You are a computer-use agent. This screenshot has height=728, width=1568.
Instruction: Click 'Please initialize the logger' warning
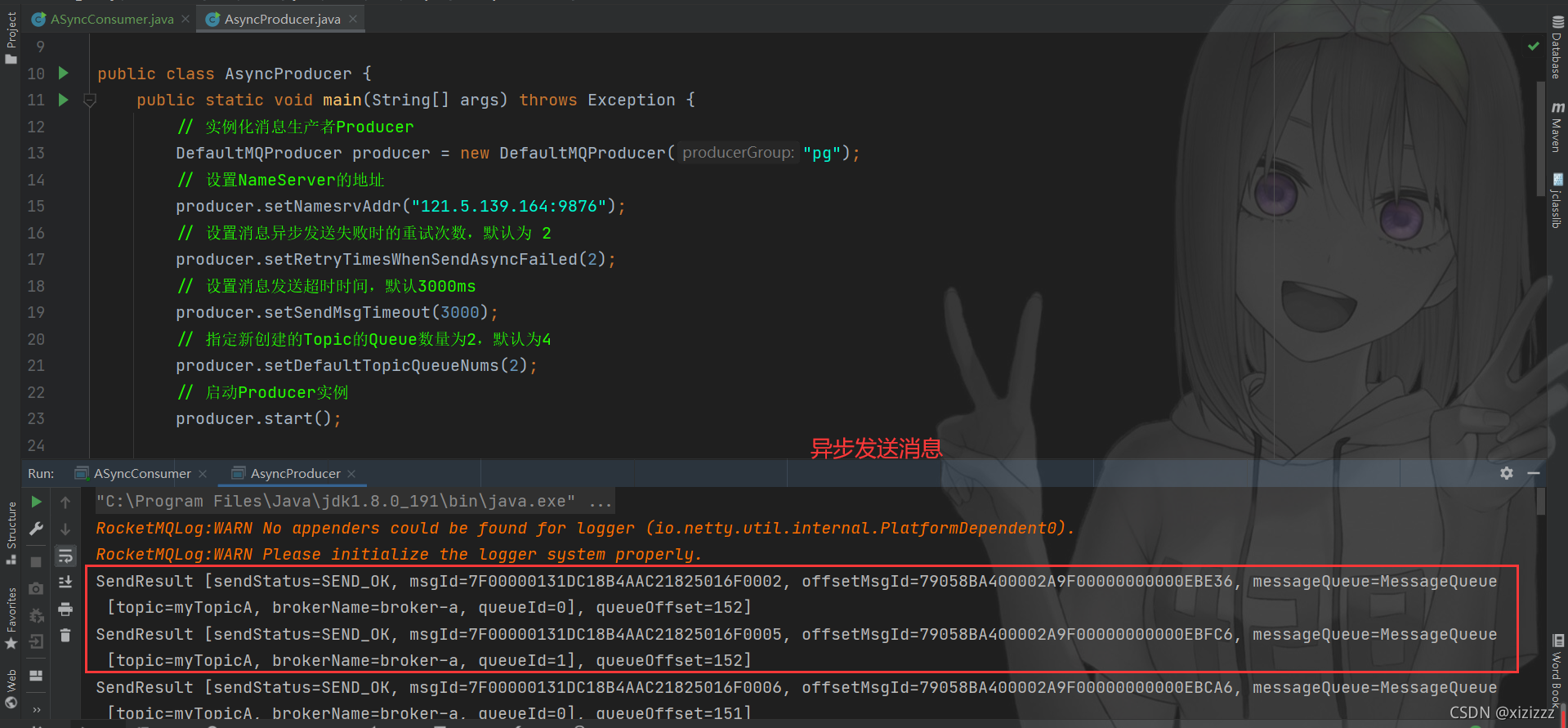tap(399, 554)
